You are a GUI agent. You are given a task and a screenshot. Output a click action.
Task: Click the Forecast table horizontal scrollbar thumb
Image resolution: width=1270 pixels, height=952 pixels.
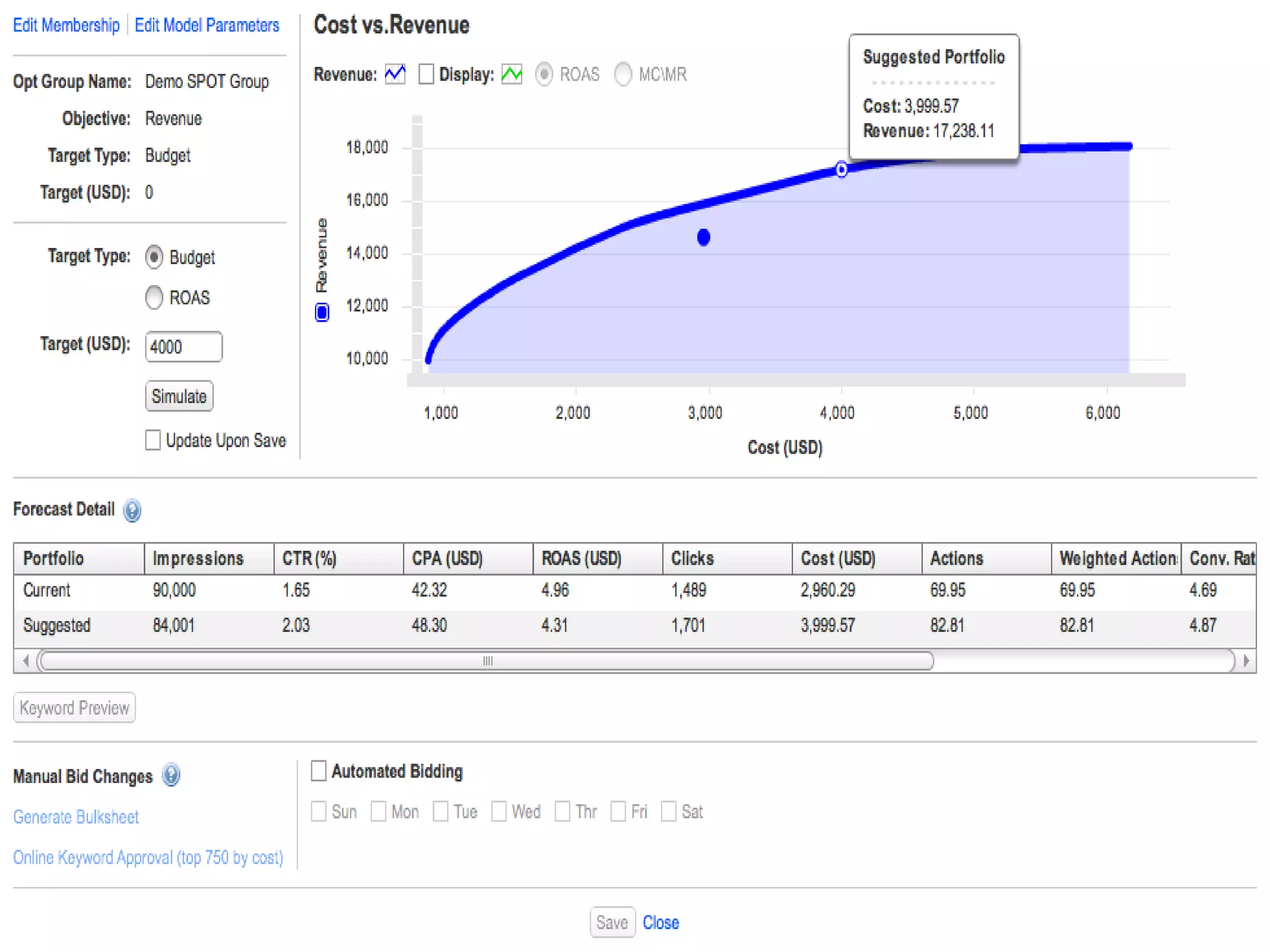pos(487,661)
